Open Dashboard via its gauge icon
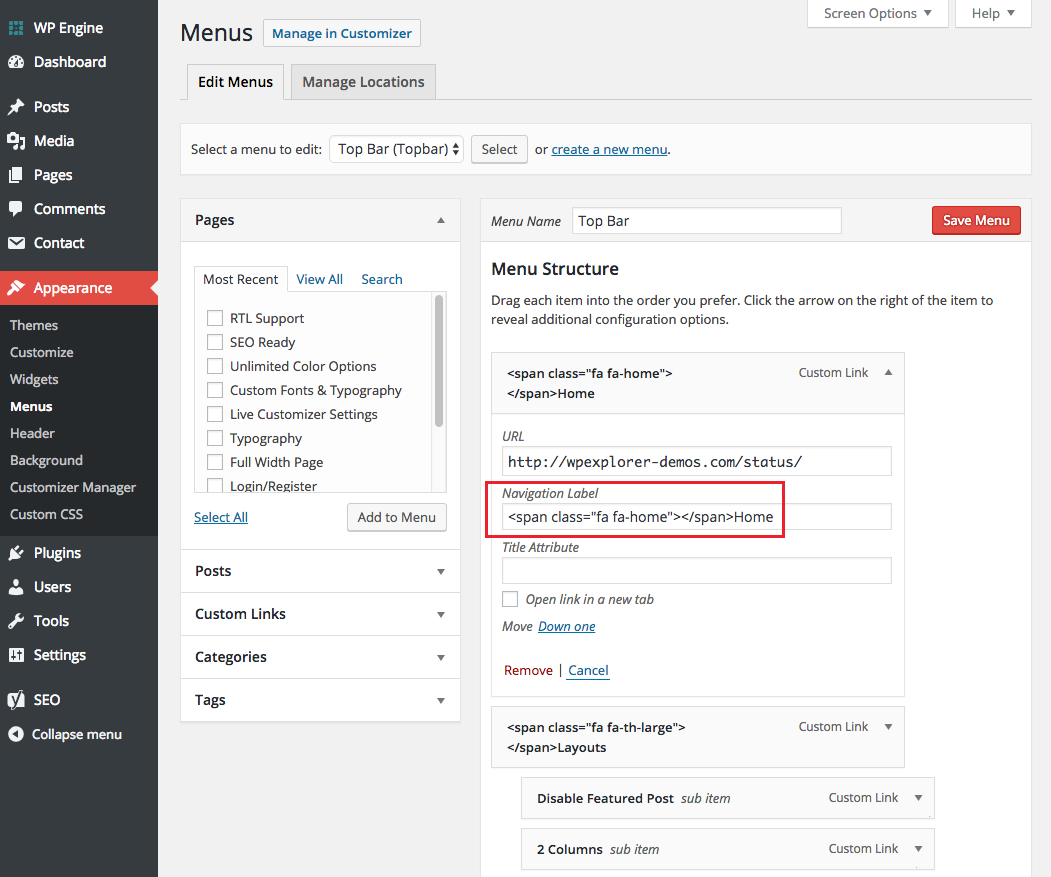The height and width of the screenshot is (877, 1051). click(16, 62)
